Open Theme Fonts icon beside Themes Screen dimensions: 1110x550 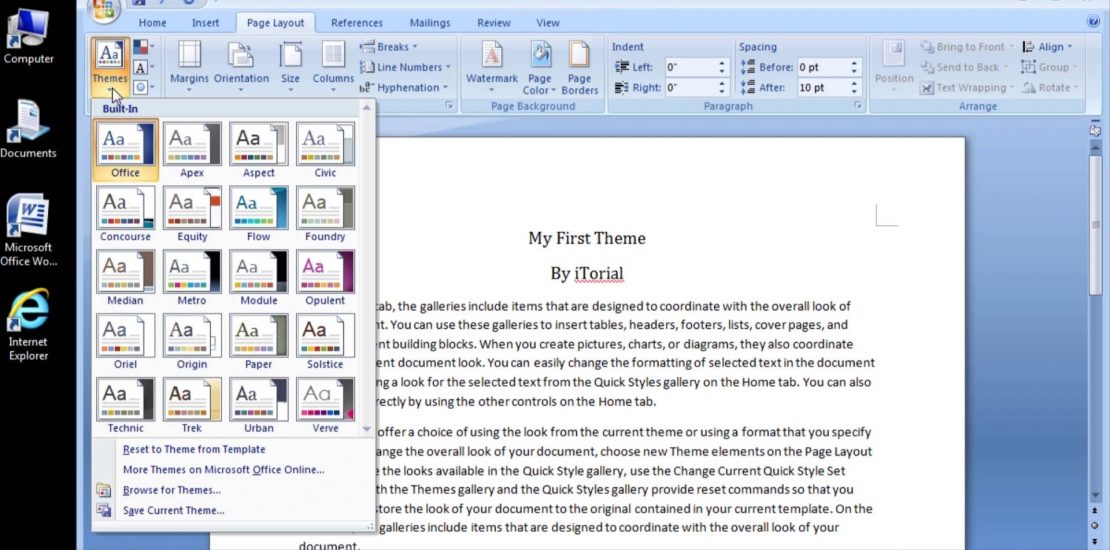pyautogui.click(x=144, y=67)
